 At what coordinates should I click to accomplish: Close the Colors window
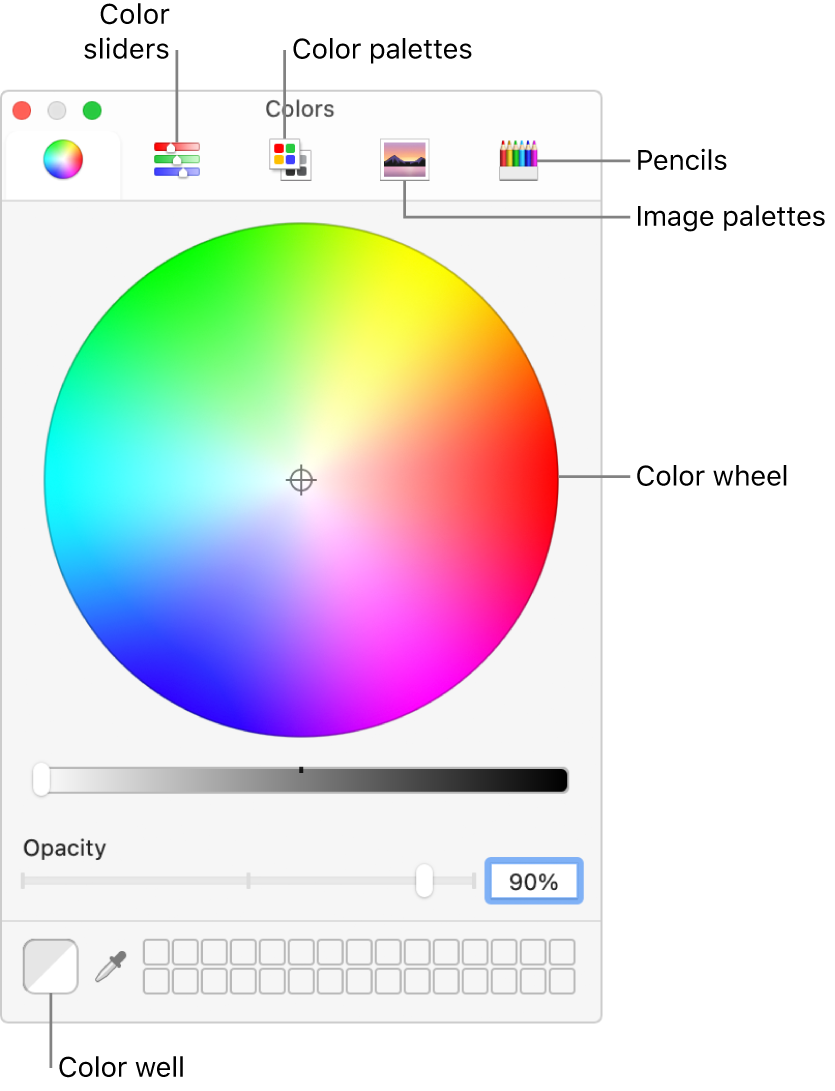[22, 110]
